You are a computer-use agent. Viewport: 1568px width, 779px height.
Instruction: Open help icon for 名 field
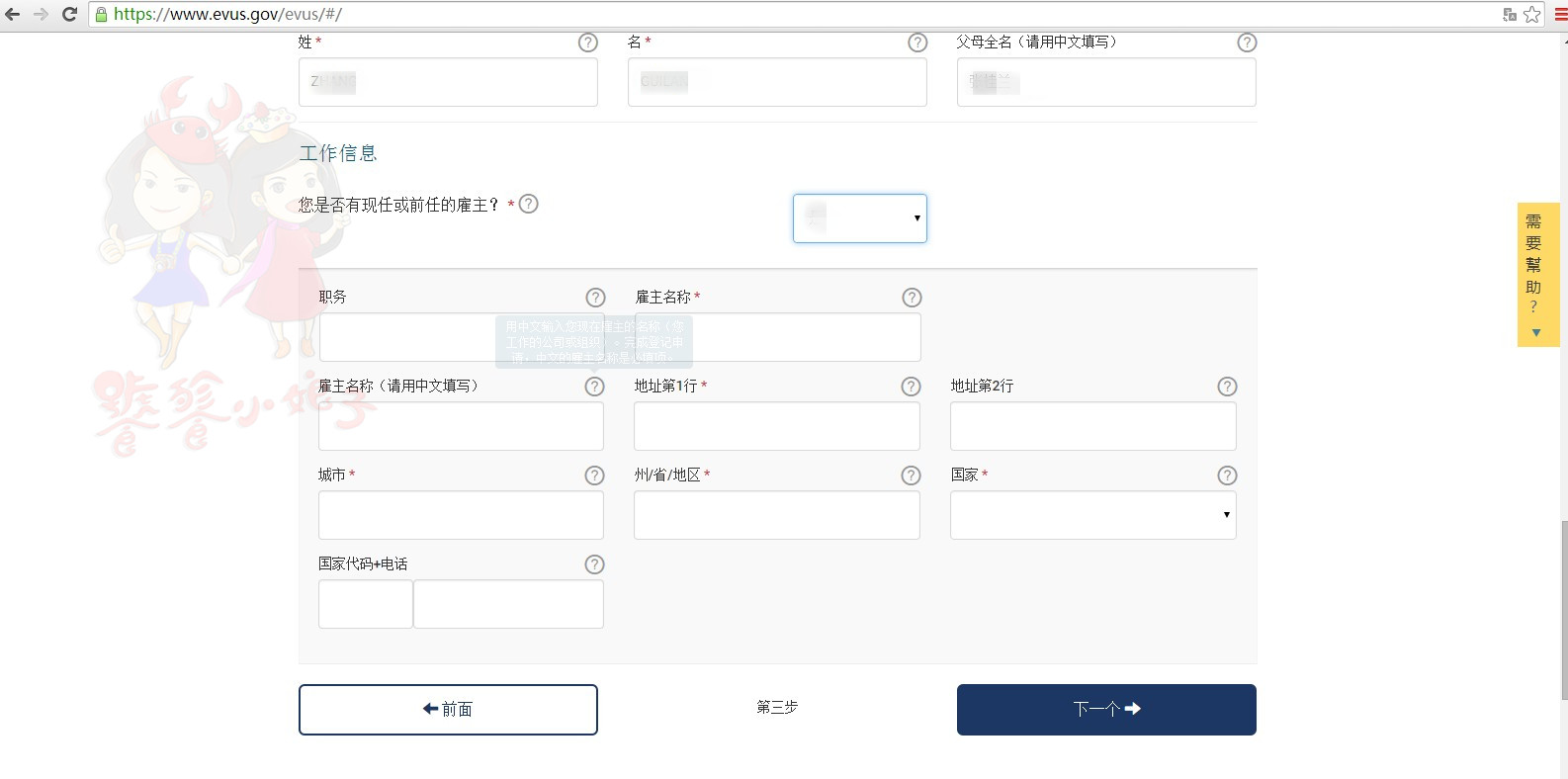click(x=917, y=43)
